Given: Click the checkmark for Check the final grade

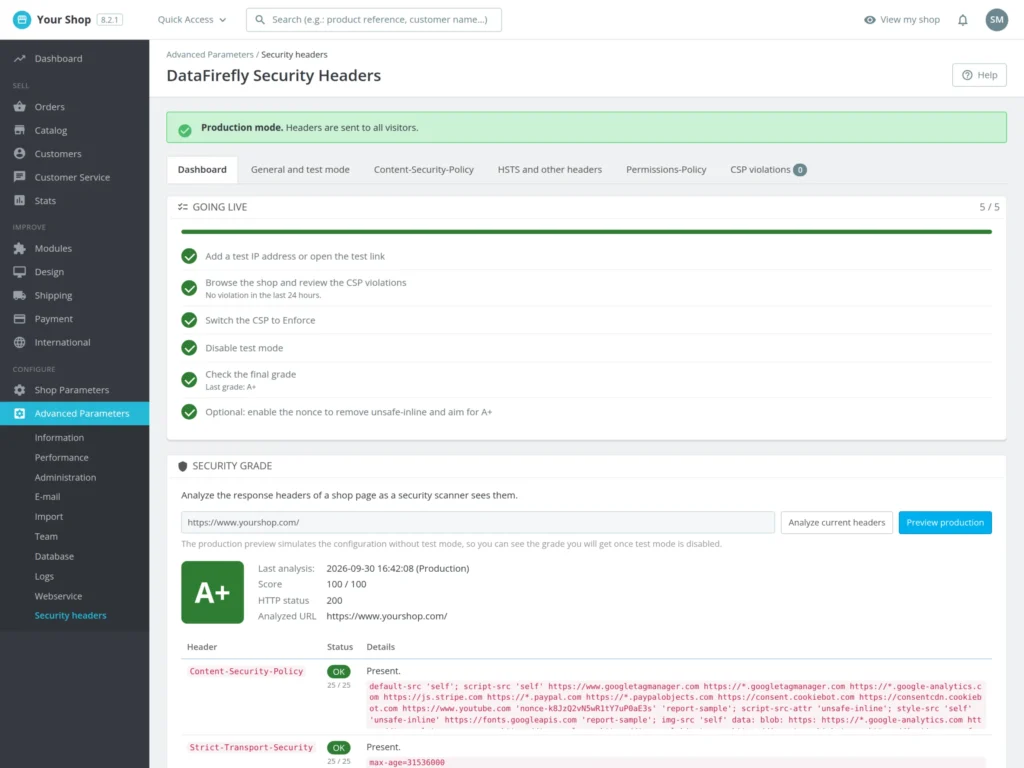Looking at the screenshot, I should click(189, 380).
